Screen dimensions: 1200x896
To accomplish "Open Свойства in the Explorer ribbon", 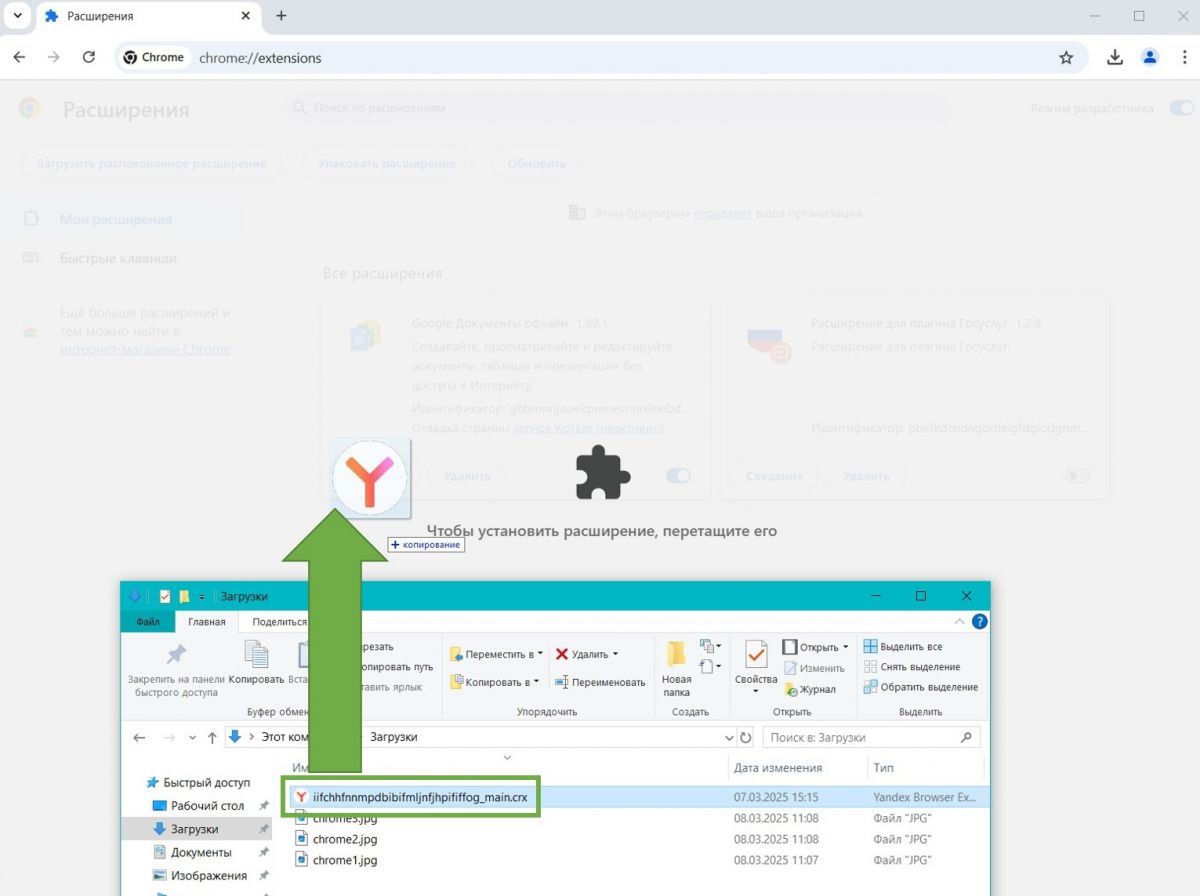I will coord(756,666).
